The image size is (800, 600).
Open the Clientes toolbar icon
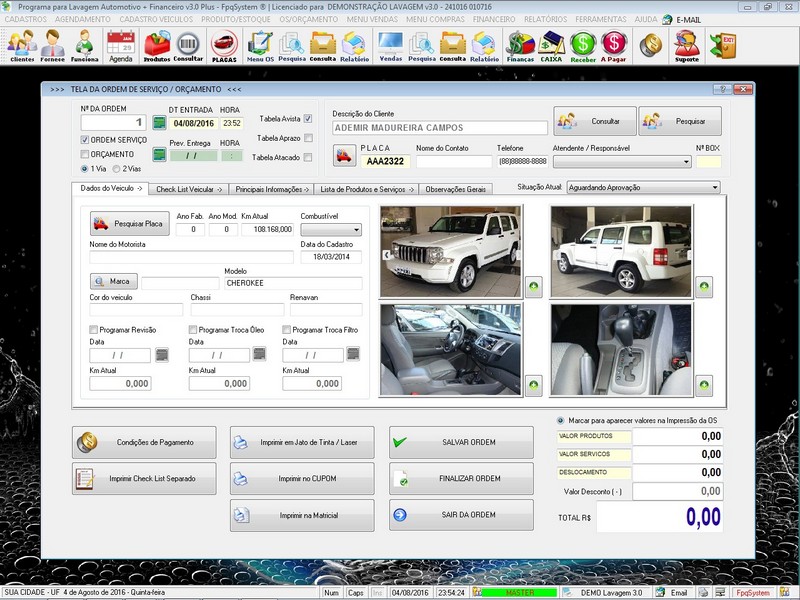tap(21, 45)
